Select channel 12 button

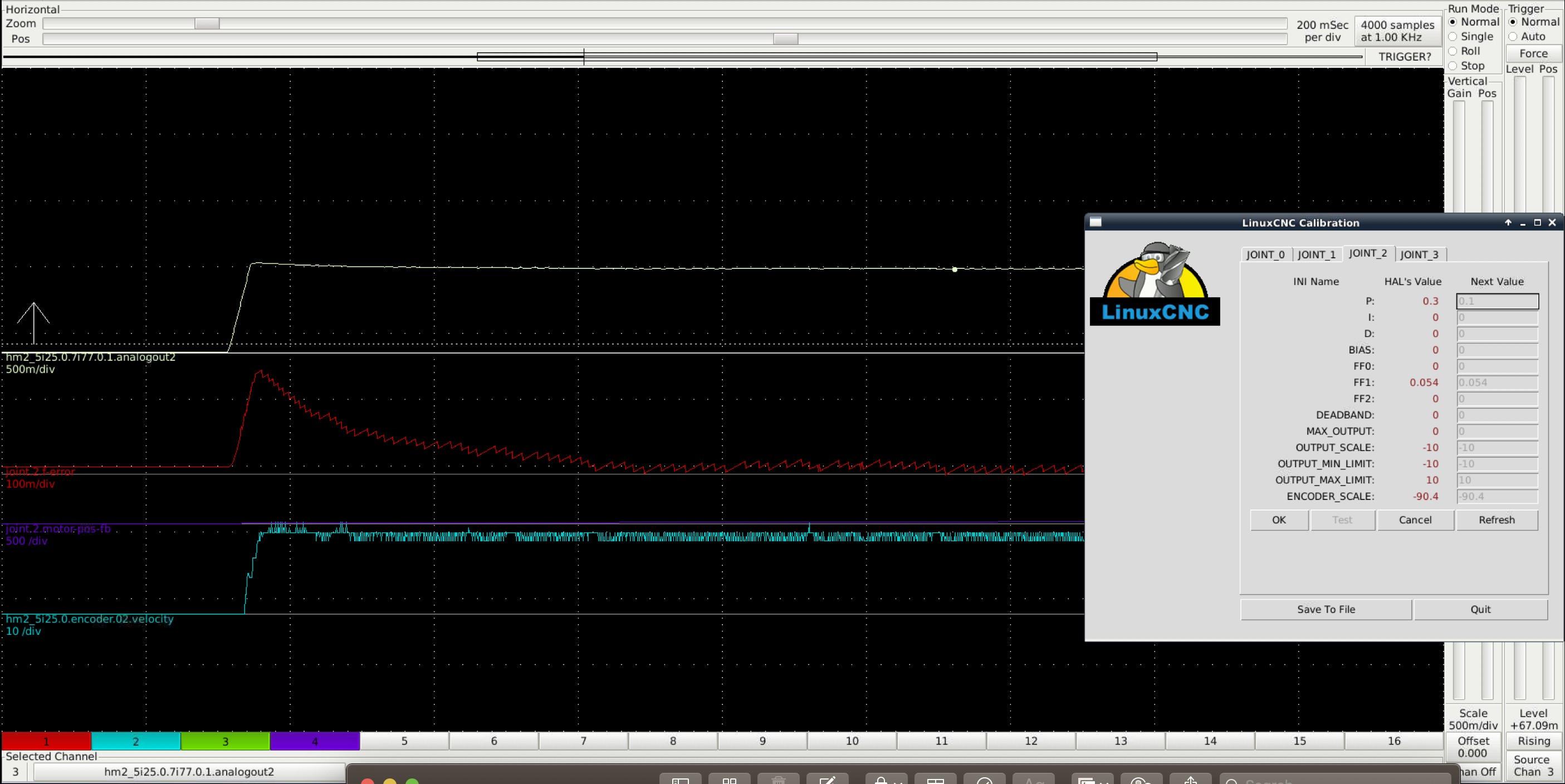1031,741
